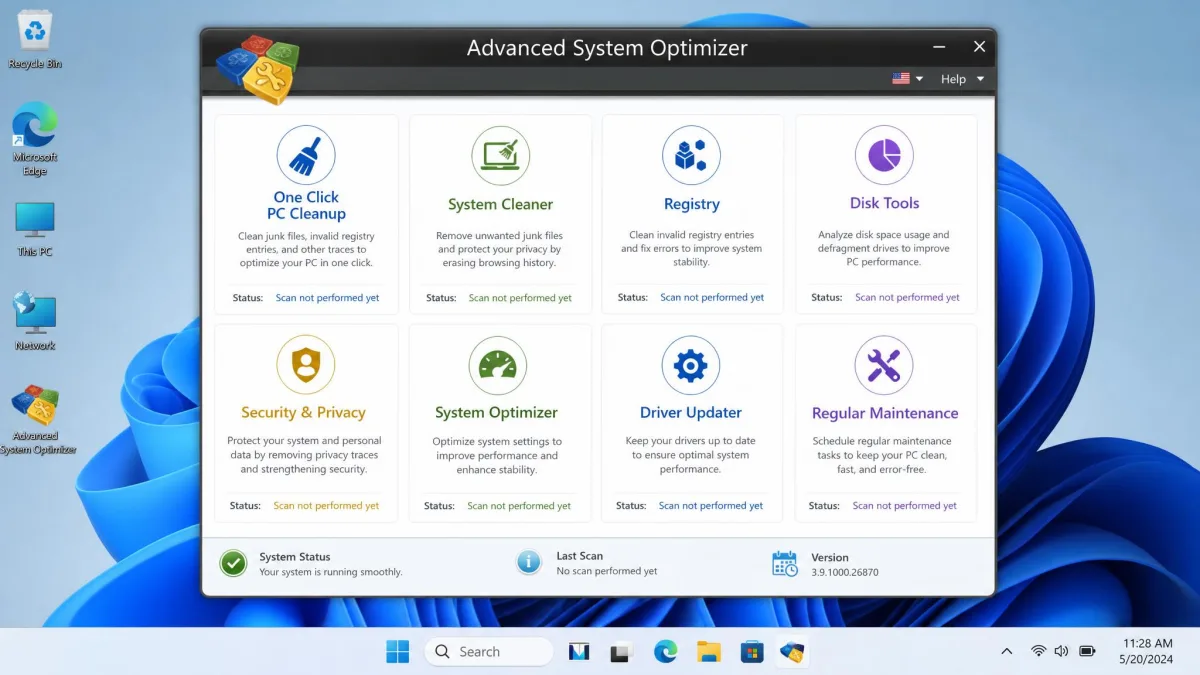
Task: Open the Regular Maintenance title link
Action: [x=885, y=413]
